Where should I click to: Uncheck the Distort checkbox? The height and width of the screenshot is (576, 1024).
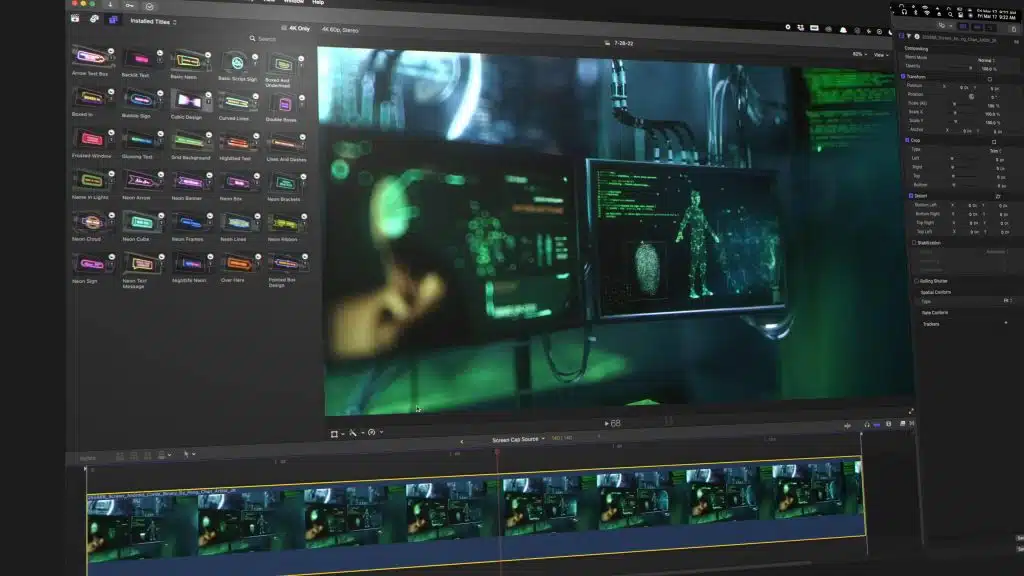[x=911, y=195]
